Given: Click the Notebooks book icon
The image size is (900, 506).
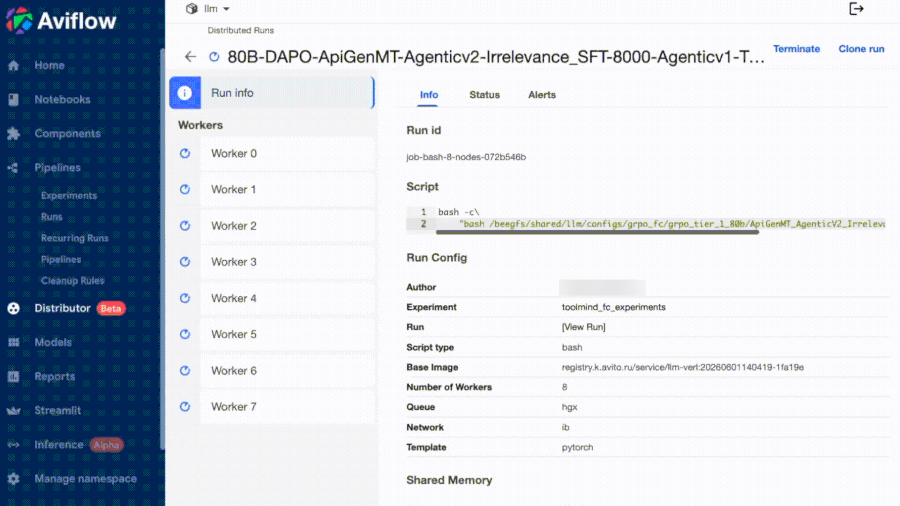Looking at the screenshot, I should (x=14, y=99).
